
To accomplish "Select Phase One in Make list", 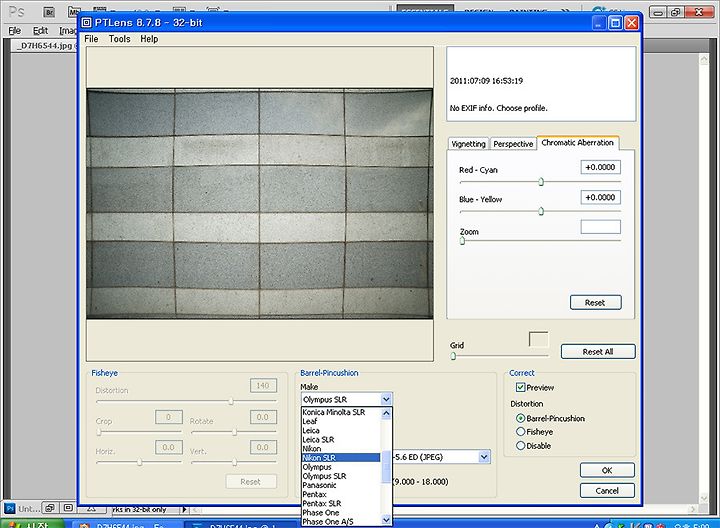I will [x=341, y=512].
